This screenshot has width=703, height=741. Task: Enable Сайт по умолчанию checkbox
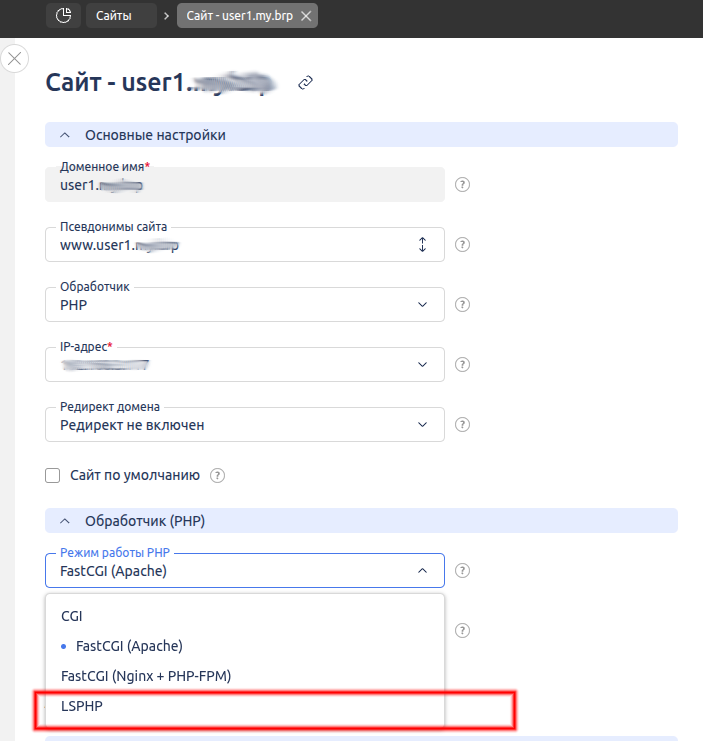53,475
